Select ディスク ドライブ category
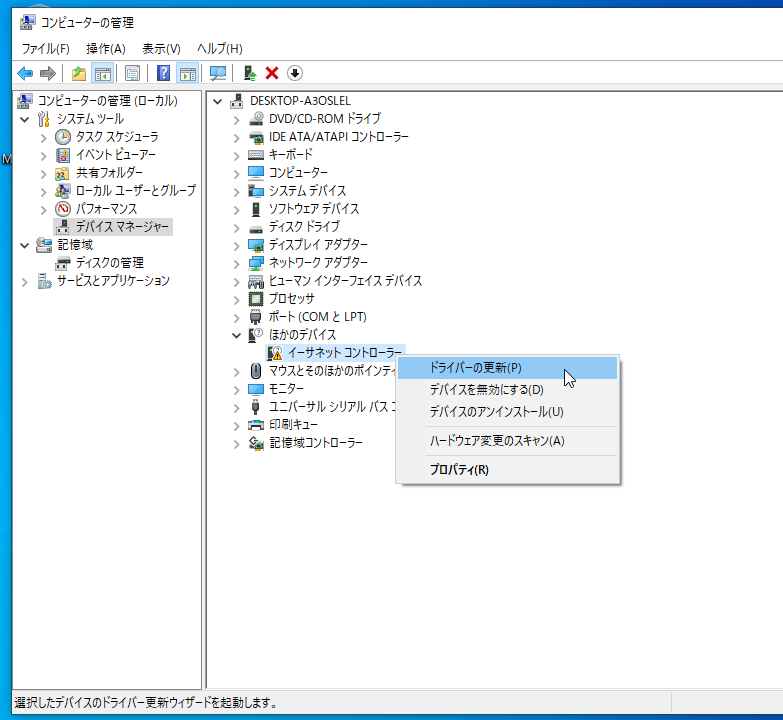The width and height of the screenshot is (783, 720). click(304, 227)
